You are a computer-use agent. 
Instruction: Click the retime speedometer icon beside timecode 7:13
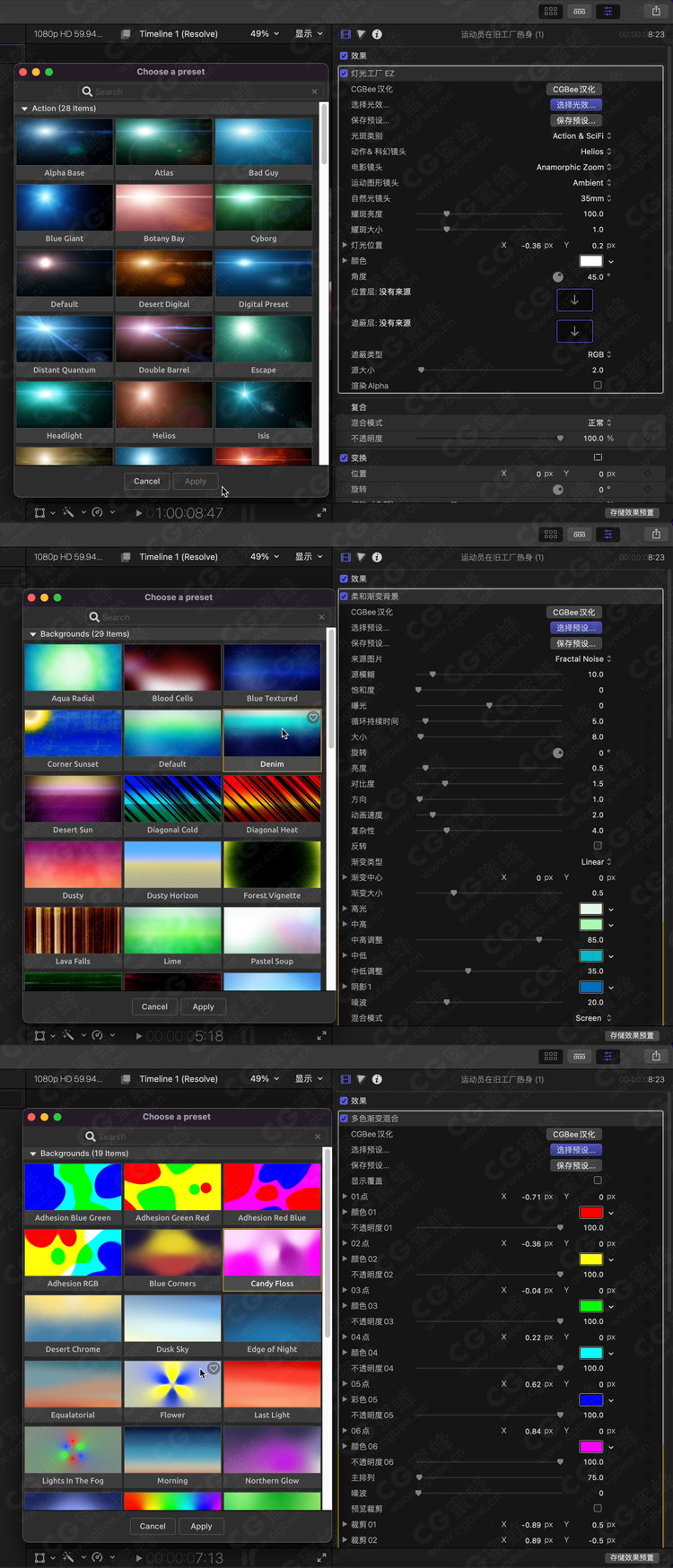pyautogui.click(x=98, y=1558)
